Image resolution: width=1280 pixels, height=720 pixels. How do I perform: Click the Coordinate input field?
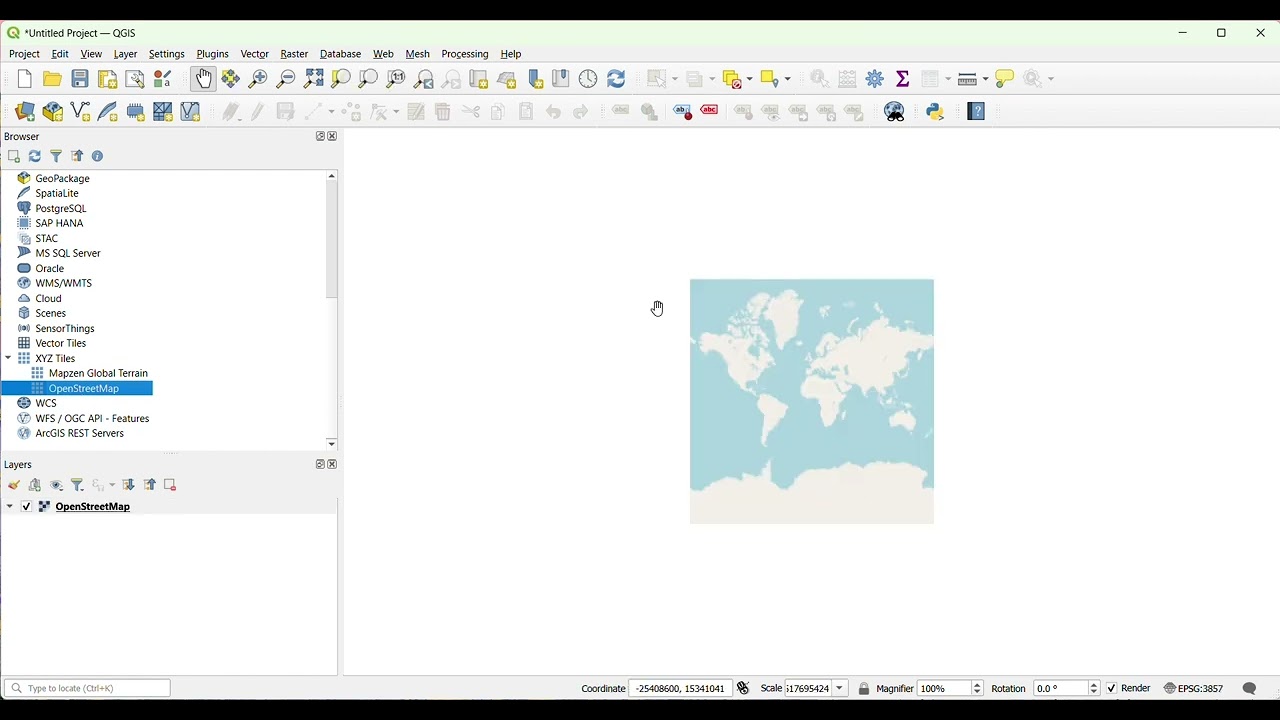(680, 689)
